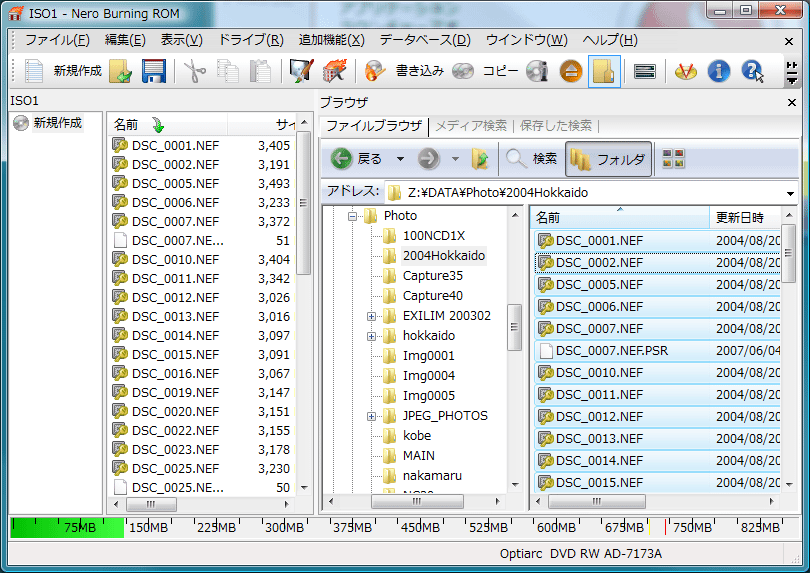The height and width of the screenshot is (573, 810).
Task: Click the blue information icon
Action: pos(719,71)
